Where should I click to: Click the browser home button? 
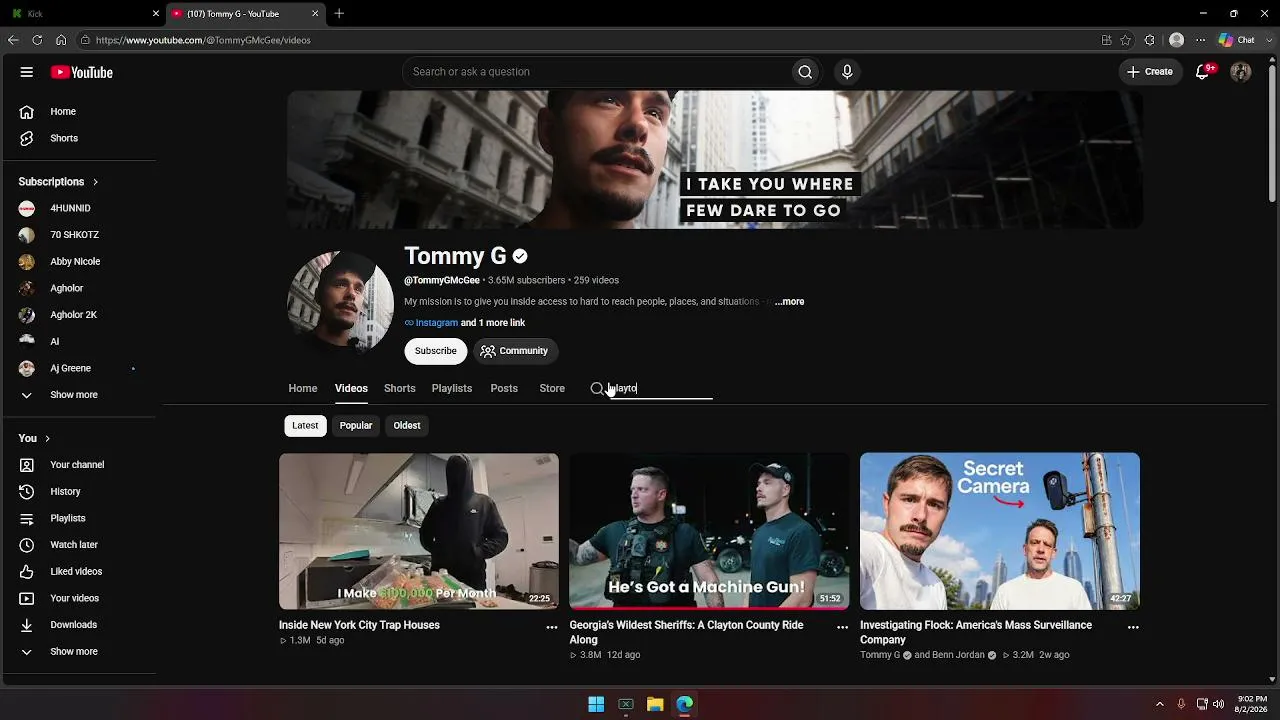(61, 40)
